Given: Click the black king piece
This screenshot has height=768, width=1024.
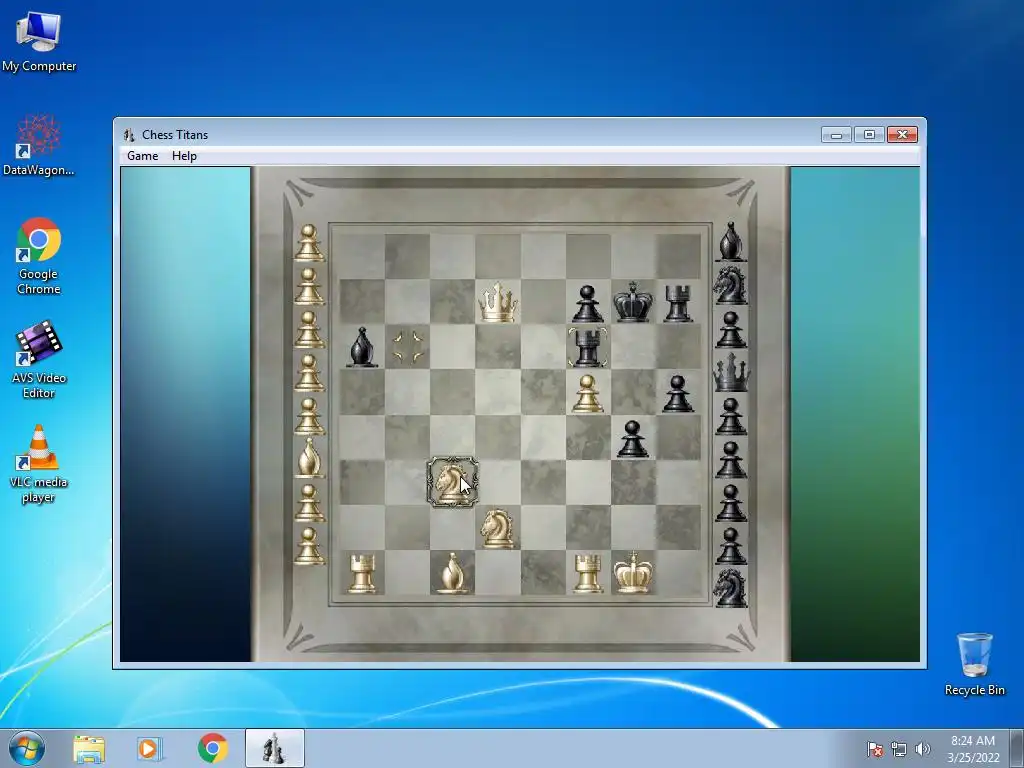Looking at the screenshot, I should (632, 302).
